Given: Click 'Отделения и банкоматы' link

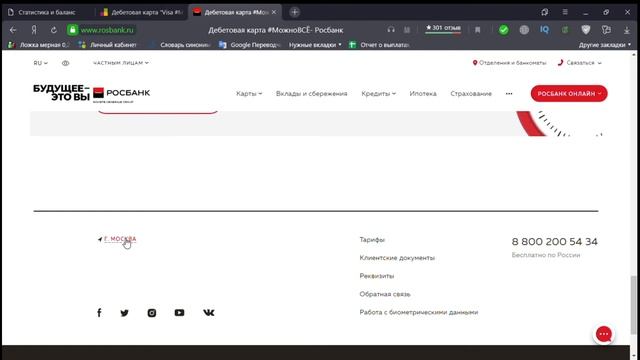Looking at the screenshot, I should (509, 63).
